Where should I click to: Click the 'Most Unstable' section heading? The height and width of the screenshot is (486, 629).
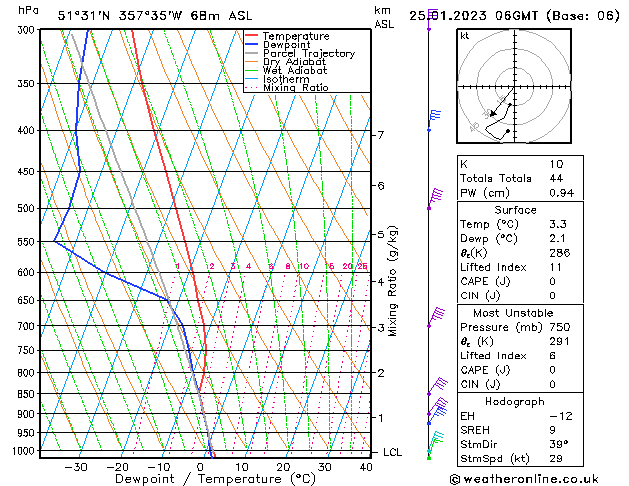(513, 313)
